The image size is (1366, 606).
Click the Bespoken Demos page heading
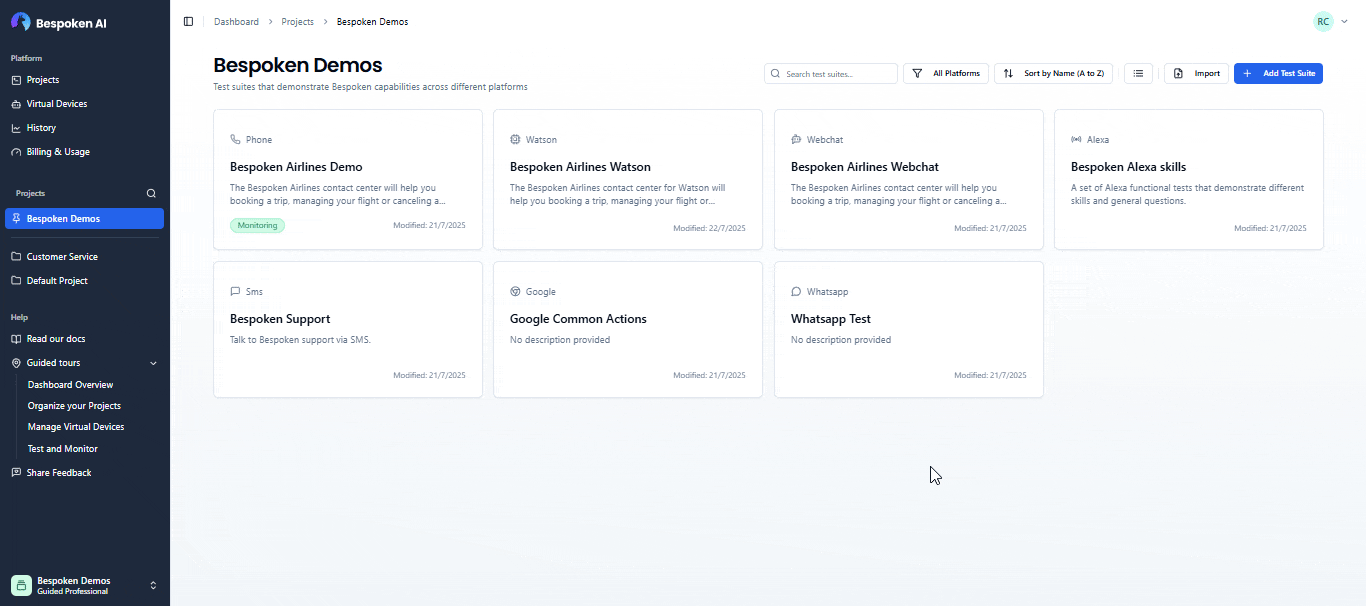click(x=298, y=65)
